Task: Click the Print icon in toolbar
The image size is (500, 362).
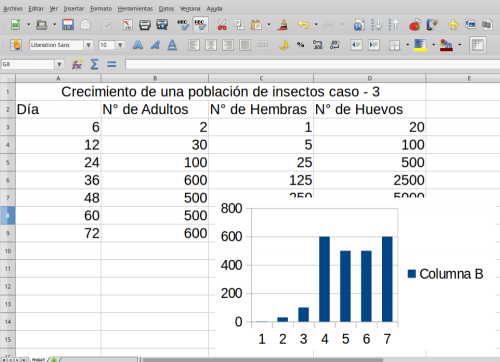Action: [x=145, y=25]
